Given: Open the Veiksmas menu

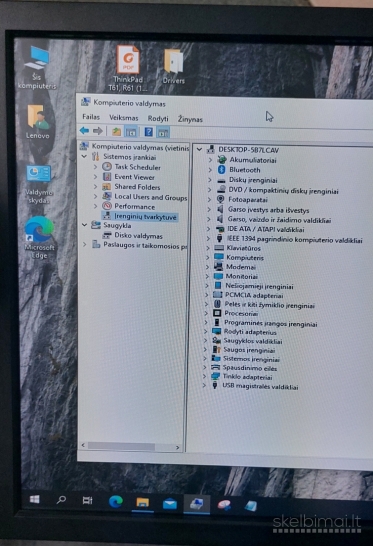Looking at the screenshot, I should [x=124, y=118].
